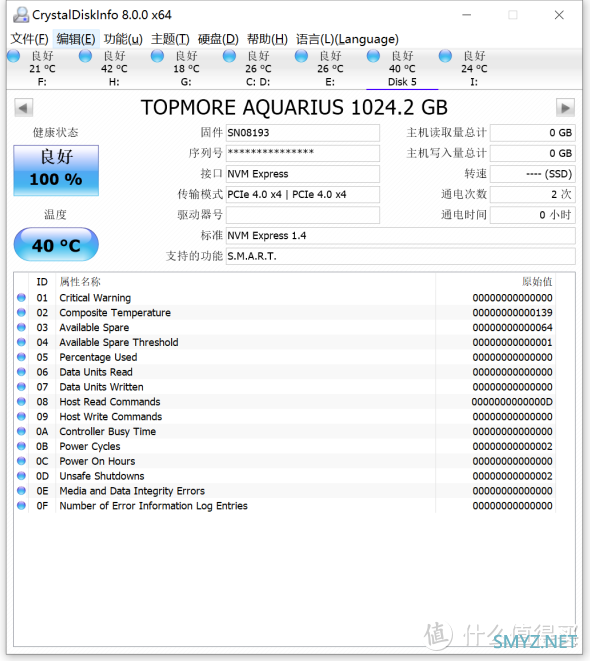Image resolution: width=590 pixels, height=661 pixels.
Task: Select drive F: status icon at 21 °C
Action: tap(13, 56)
